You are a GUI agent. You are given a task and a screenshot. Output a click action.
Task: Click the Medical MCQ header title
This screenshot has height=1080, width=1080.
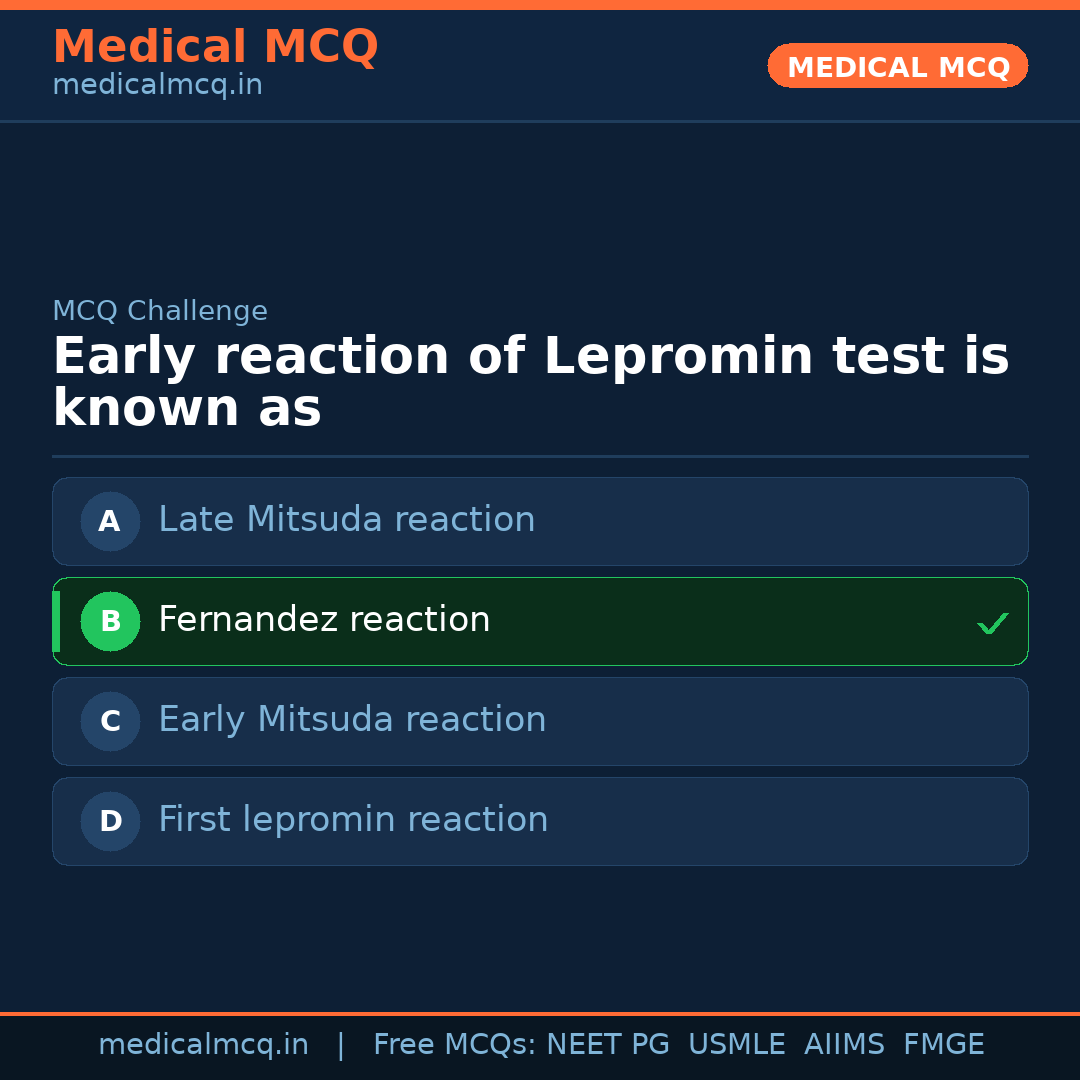pyautogui.click(x=215, y=46)
